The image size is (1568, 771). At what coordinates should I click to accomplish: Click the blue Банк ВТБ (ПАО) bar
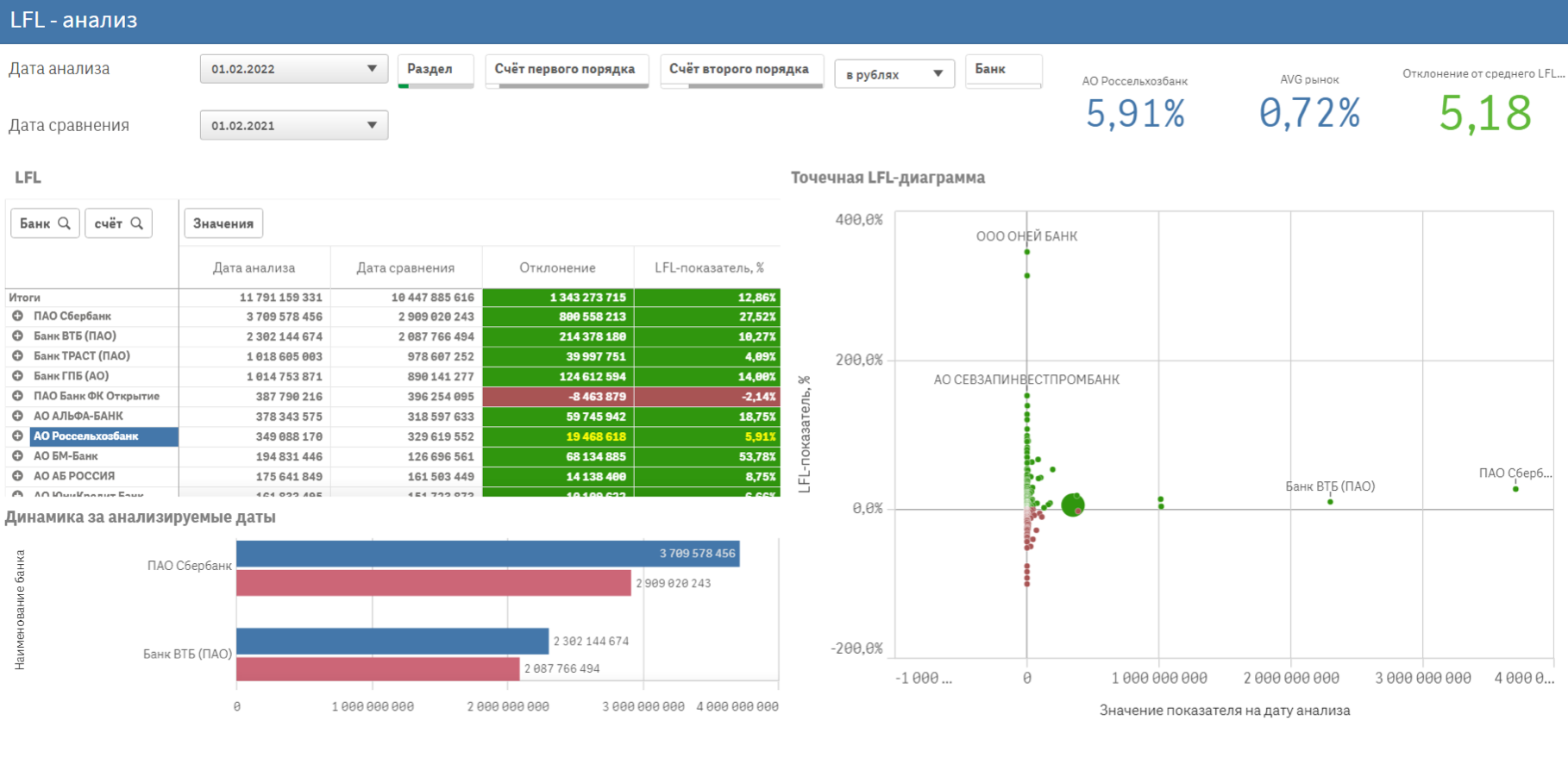click(392, 641)
